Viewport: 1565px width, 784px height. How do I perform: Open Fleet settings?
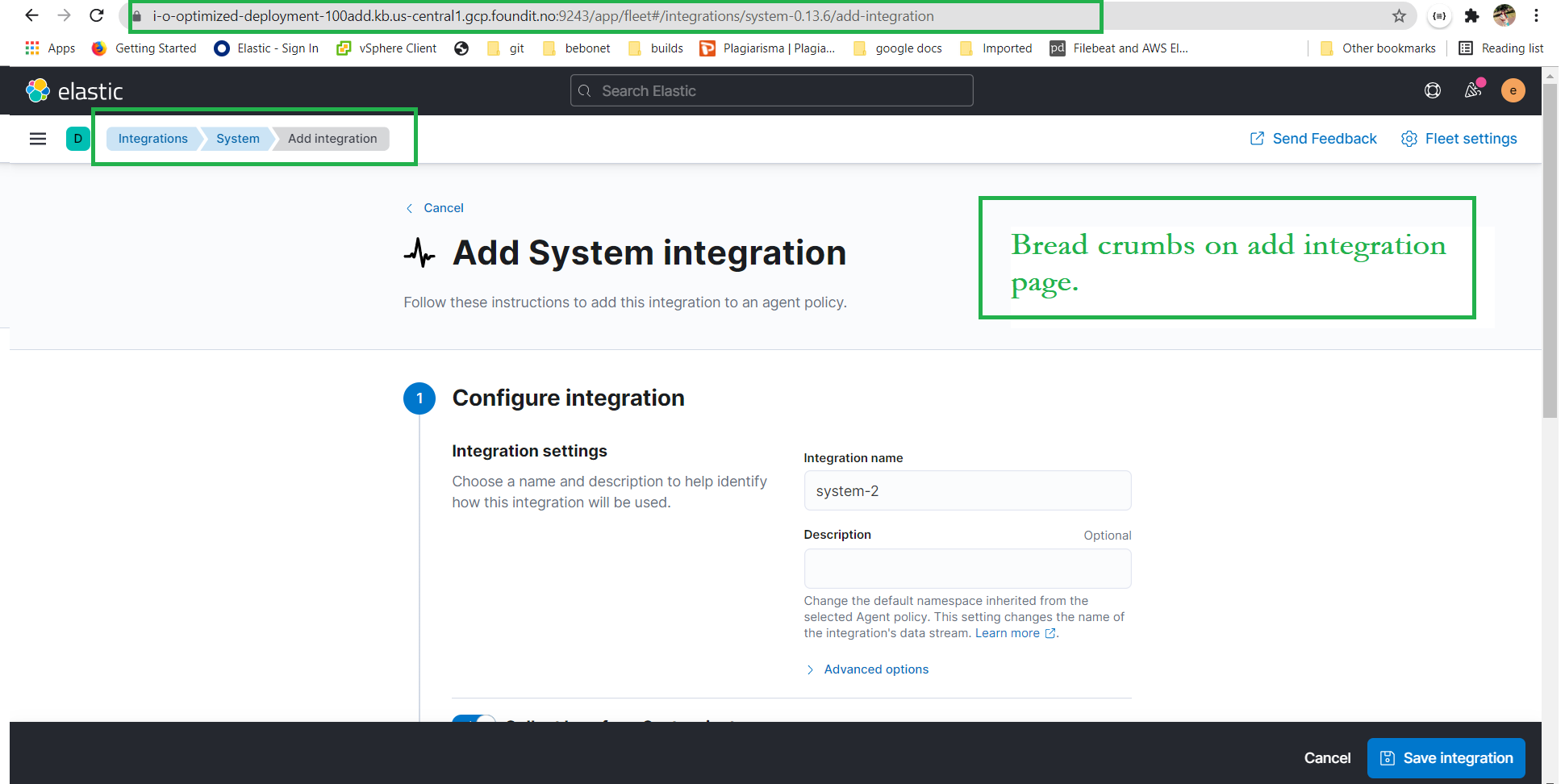[x=1459, y=139]
